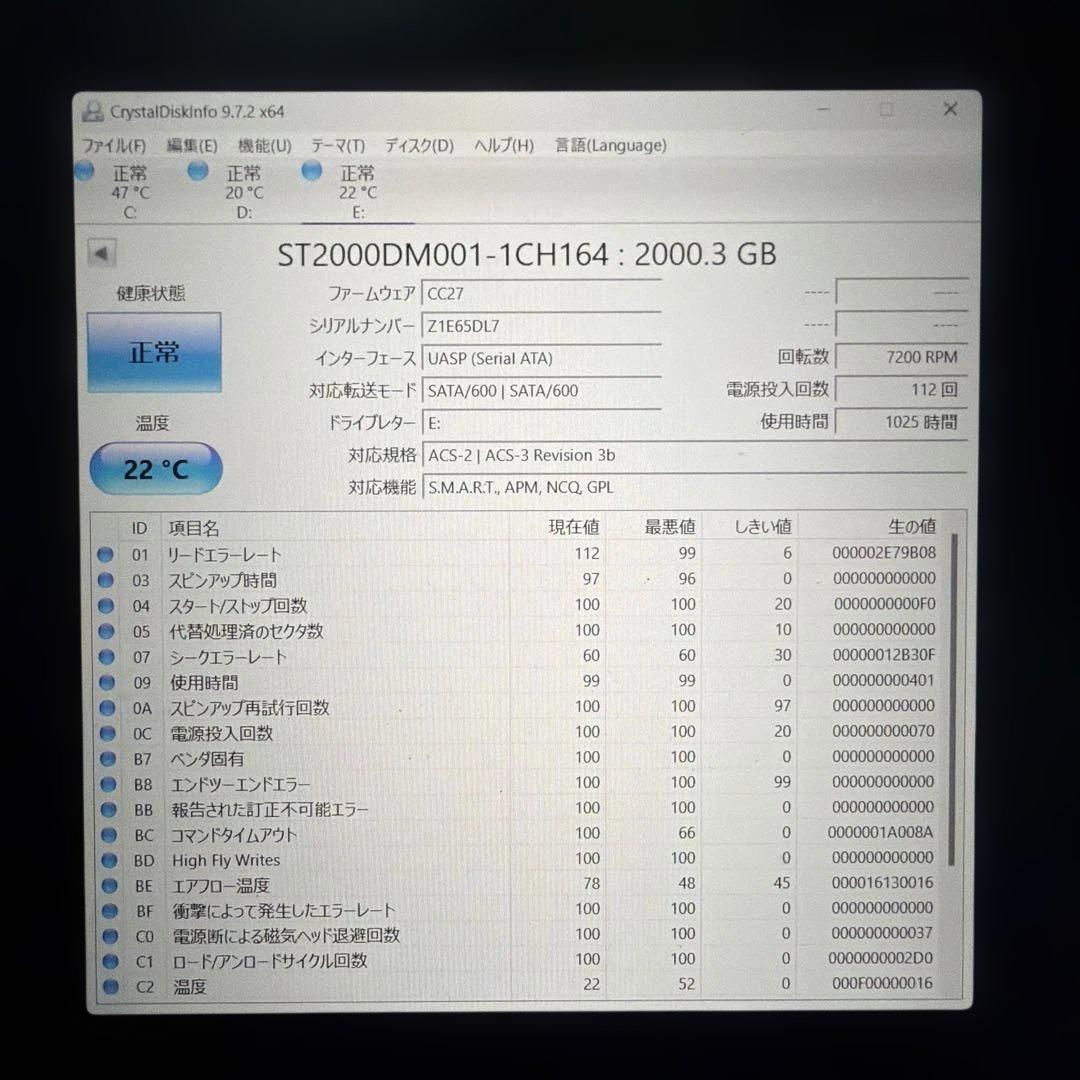The image size is (1080, 1080).
Task: Click status dot for BF 衝撃によって発生したエラーレート
Action: pos(110,911)
